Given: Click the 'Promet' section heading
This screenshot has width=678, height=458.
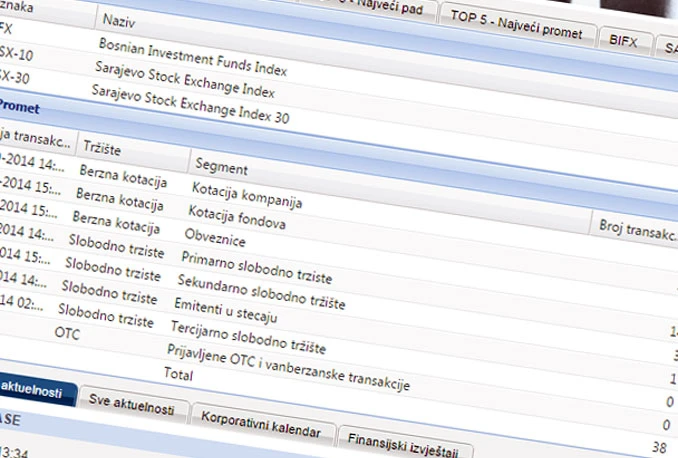Looking at the screenshot, I should click(x=19, y=106).
